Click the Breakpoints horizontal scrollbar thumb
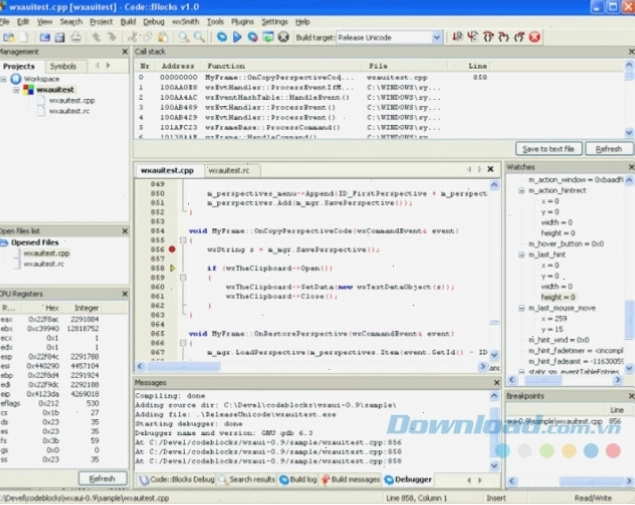 pos(591,481)
